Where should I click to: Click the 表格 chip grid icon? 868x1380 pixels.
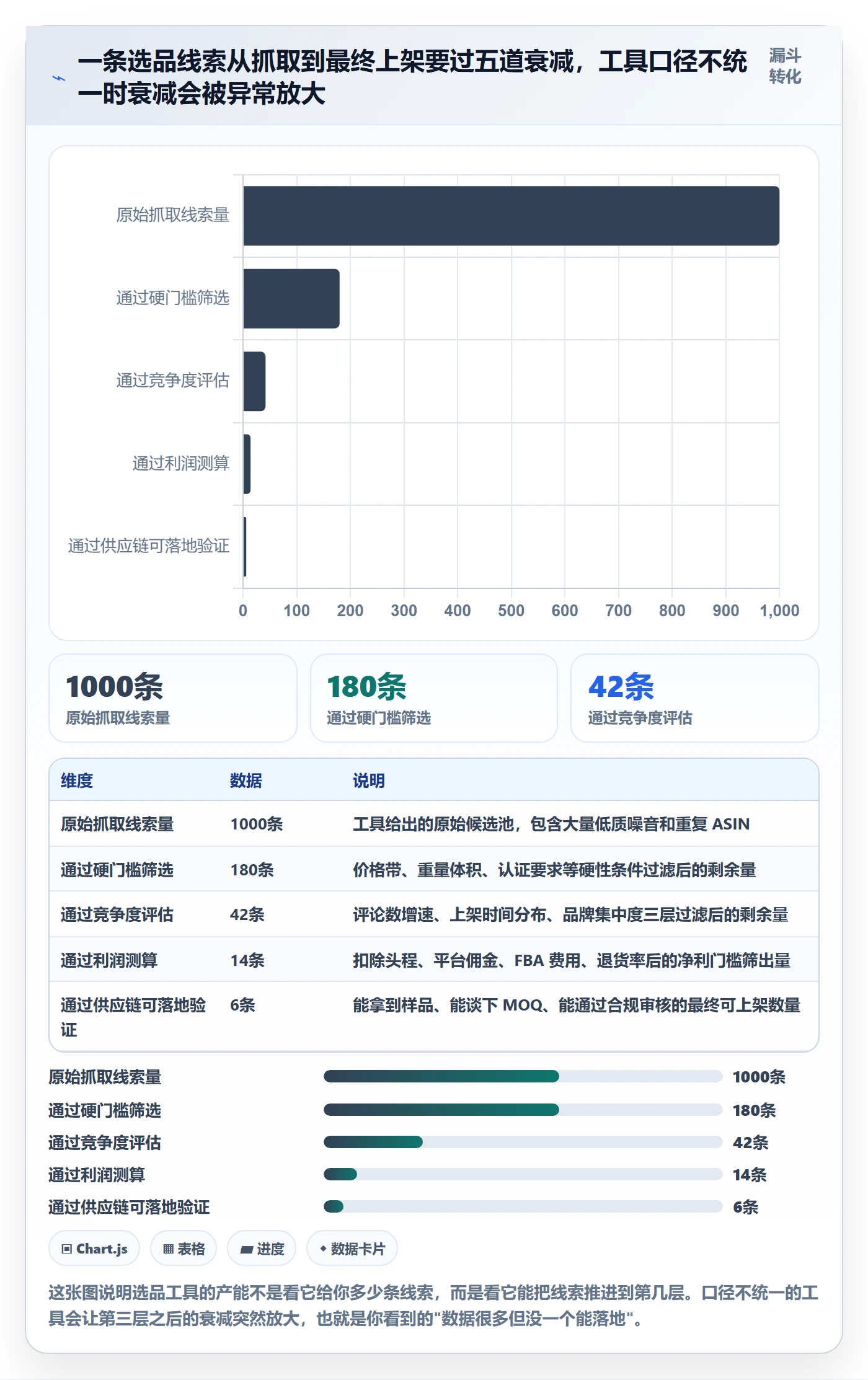tap(168, 1249)
